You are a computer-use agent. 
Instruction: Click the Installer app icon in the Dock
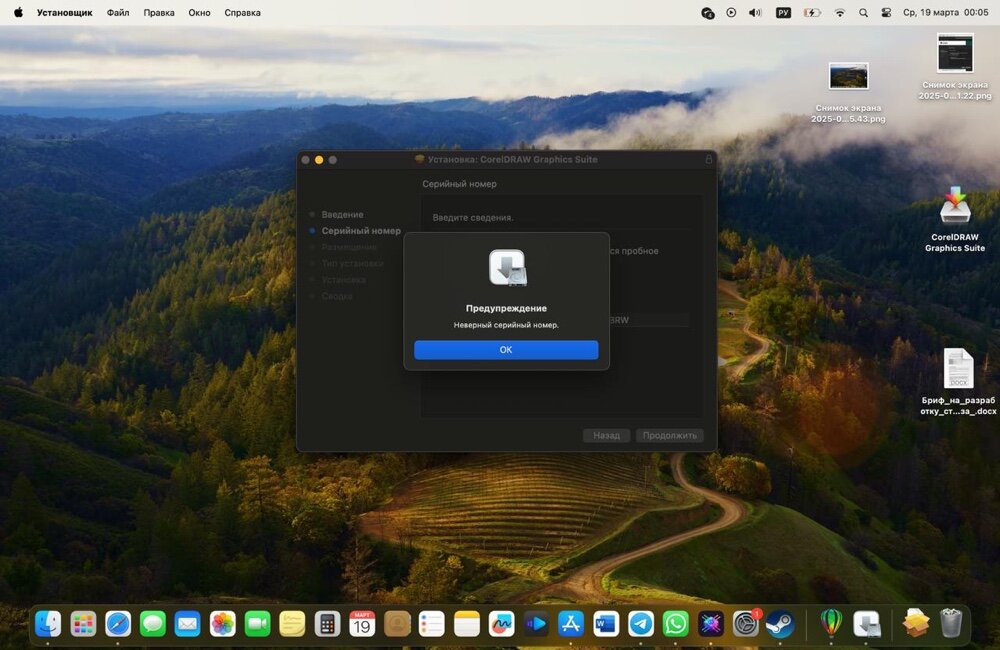[x=867, y=624]
